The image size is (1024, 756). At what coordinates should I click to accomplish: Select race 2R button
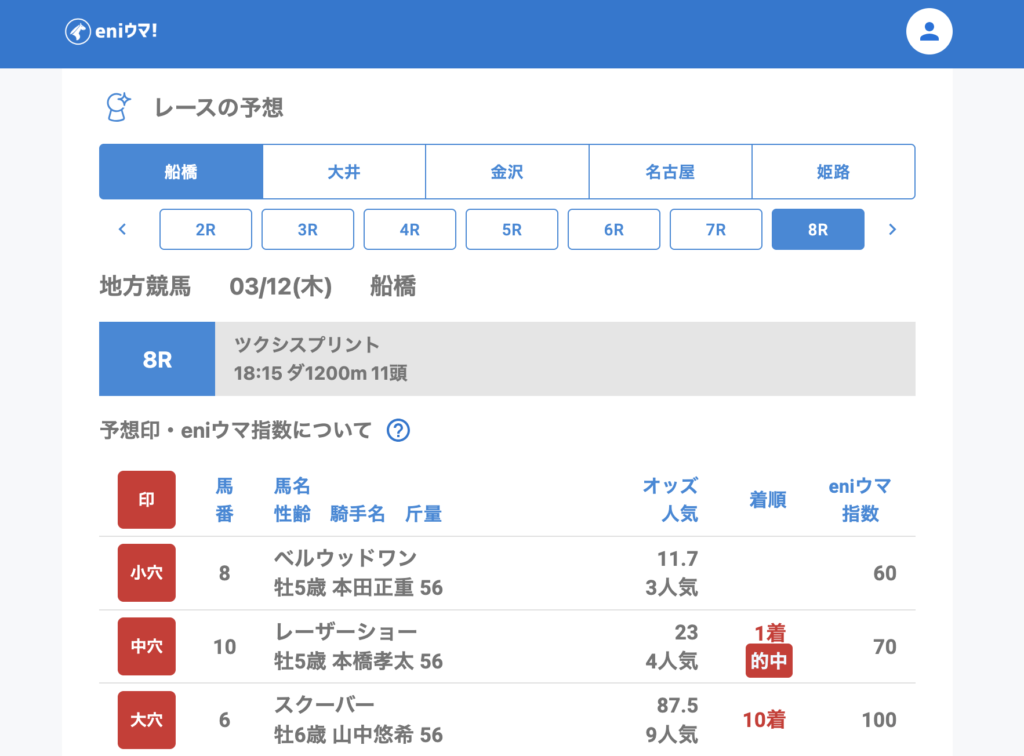(205, 229)
